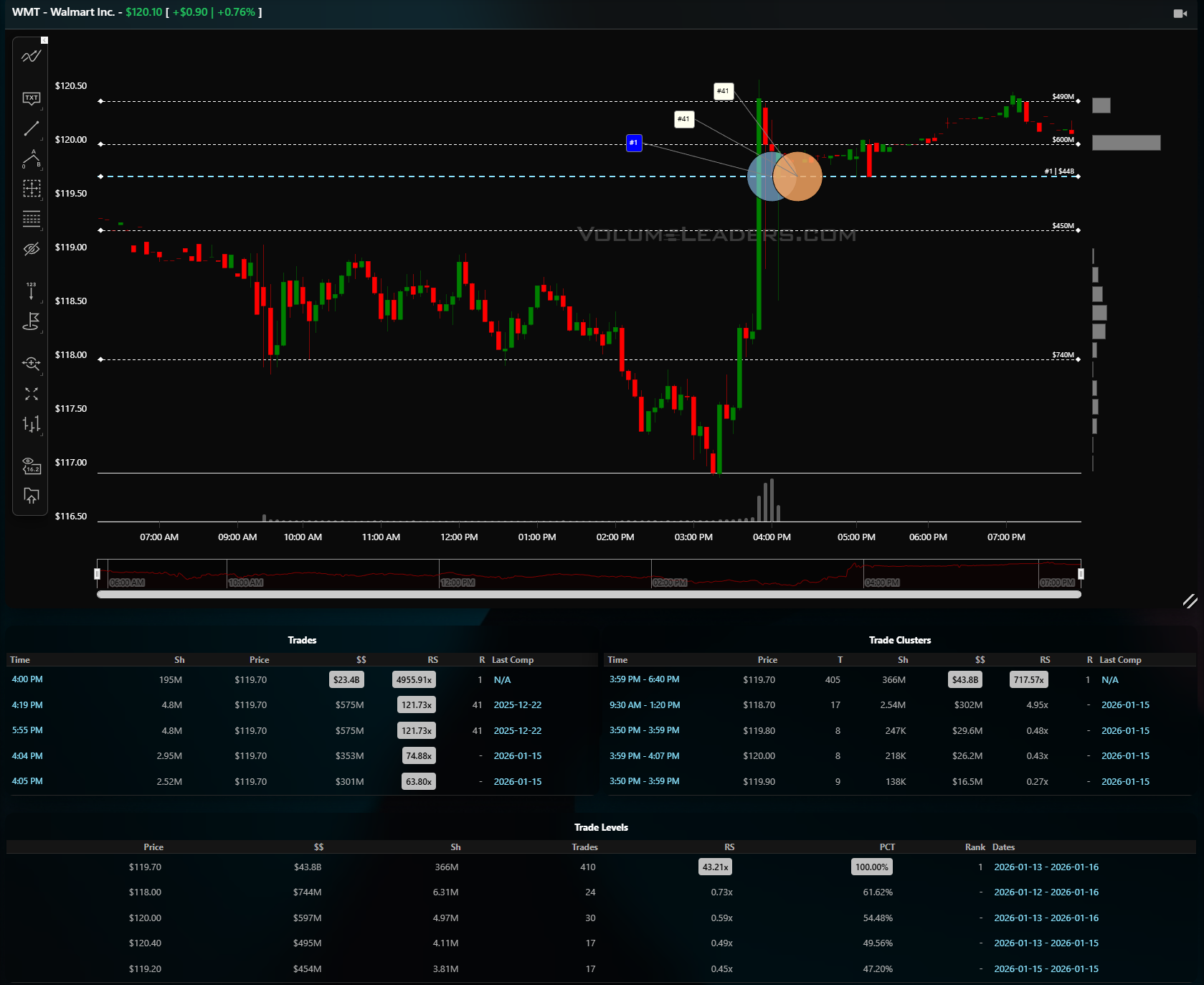1204x985 pixels.
Task: Open the 4:00 PM trade row link
Action: 27,679
